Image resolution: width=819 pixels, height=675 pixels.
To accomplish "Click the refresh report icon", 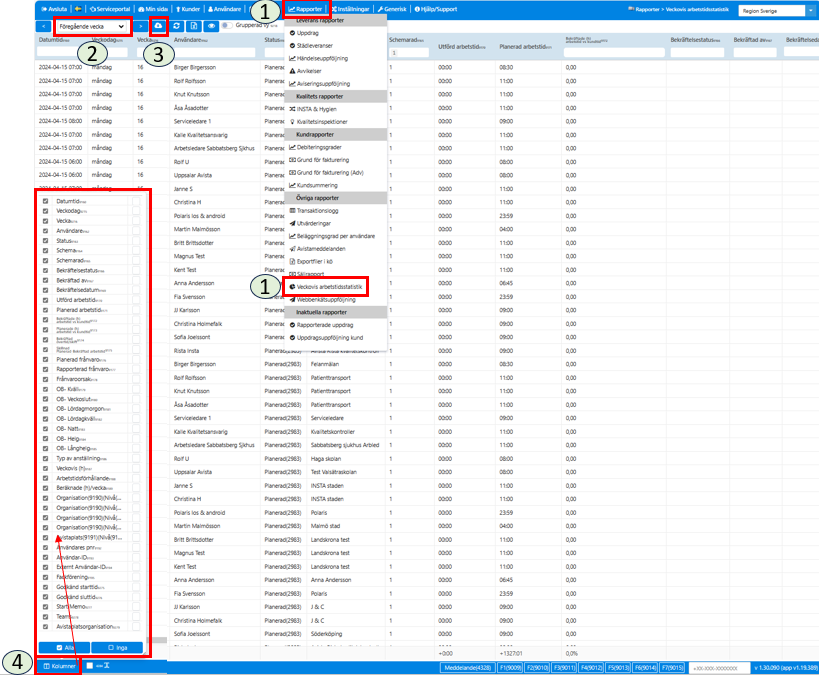I will pyautogui.click(x=177, y=26).
